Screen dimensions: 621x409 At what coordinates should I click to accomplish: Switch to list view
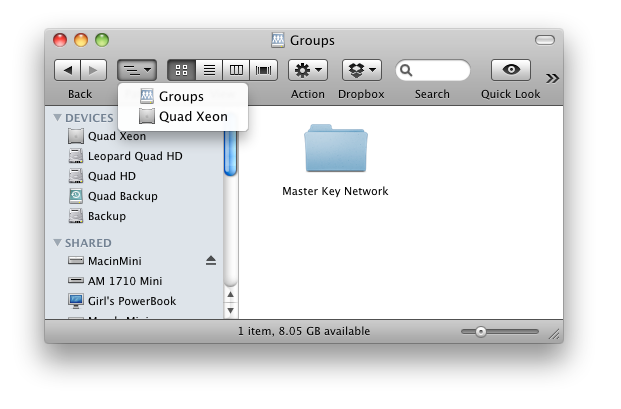209,70
